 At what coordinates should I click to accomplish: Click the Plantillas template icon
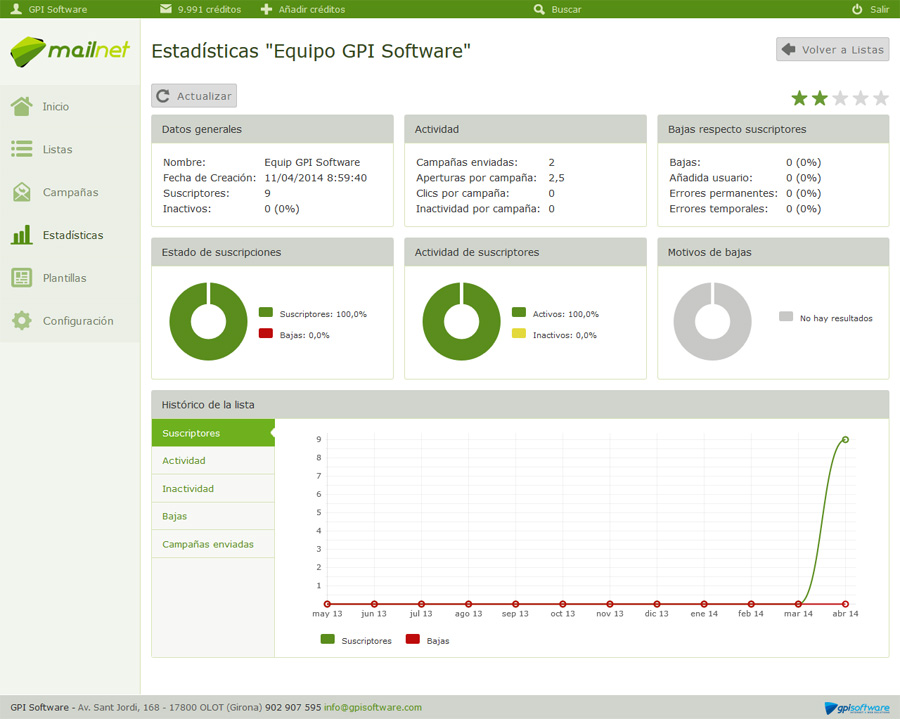tap(22, 278)
